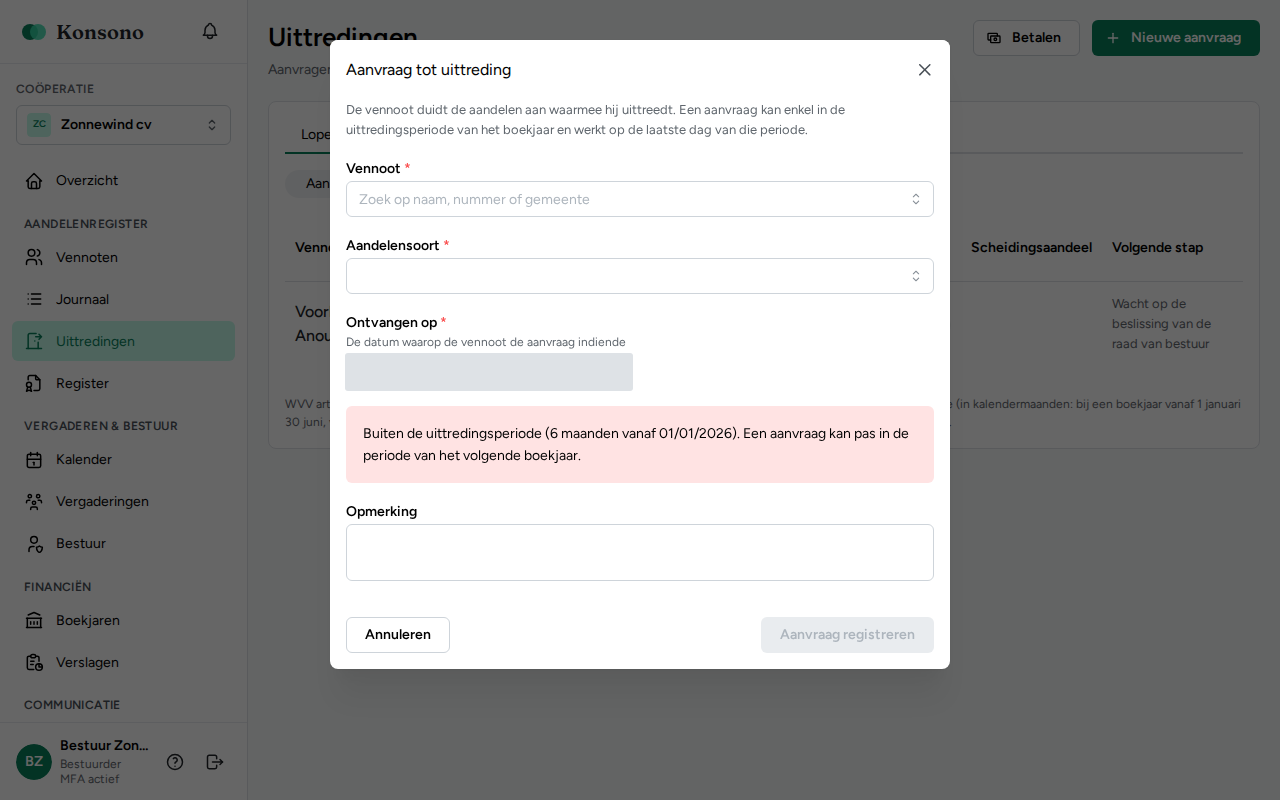Click the logout icon in sidebar footer
Viewport: 1280px width, 800px height.
215,762
